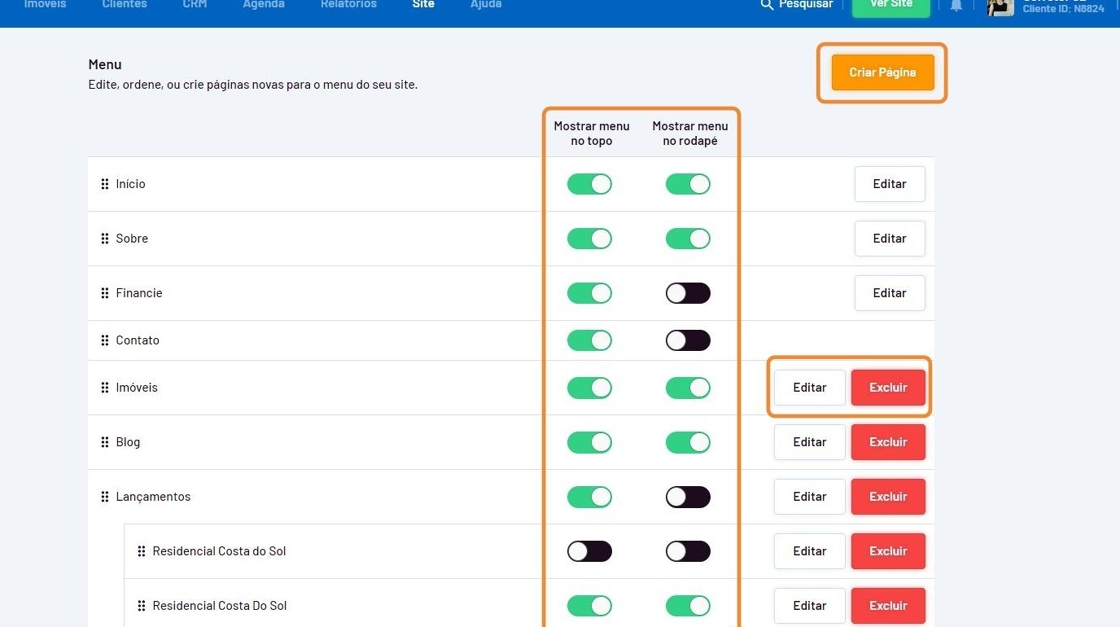The width and height of the screenshot is (1120, 627).
Task: Click the search magnifier icon
Action: pyautogui.click(x=767, y=5)
